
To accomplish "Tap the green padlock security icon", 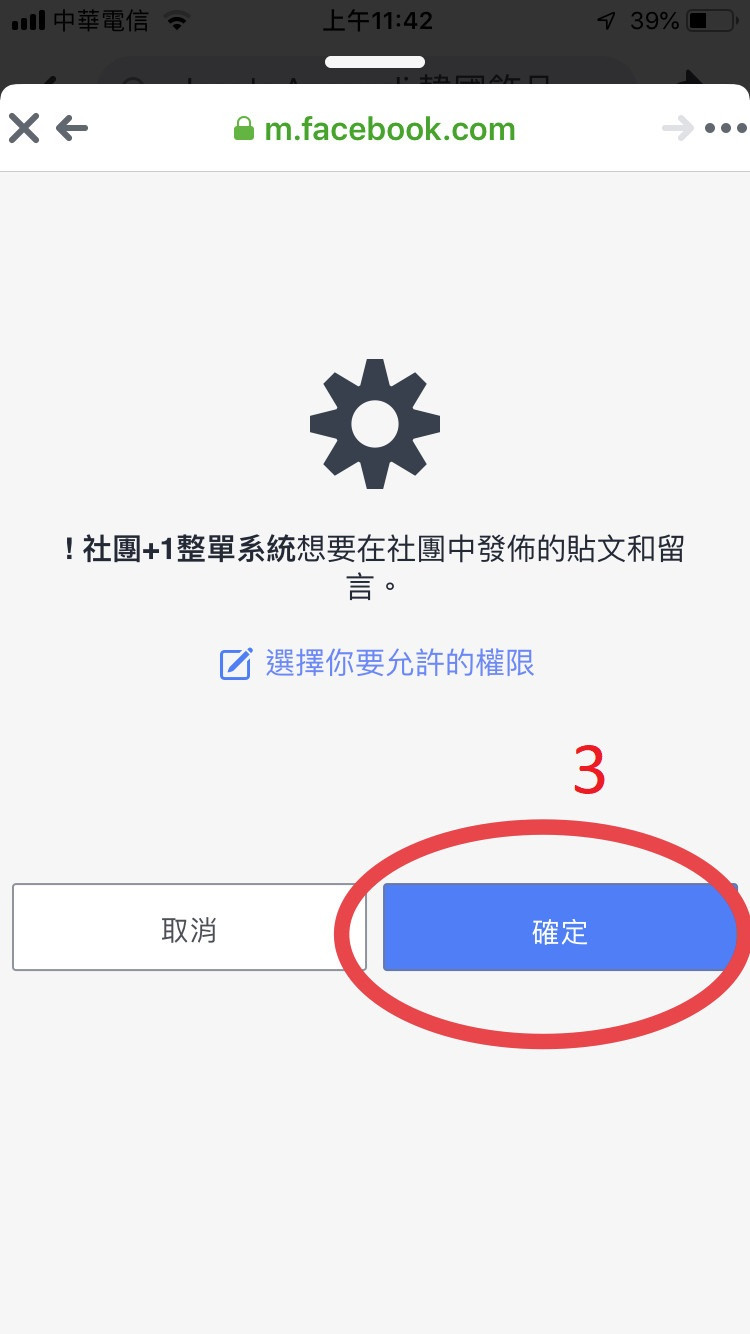I will click(243, 128).
